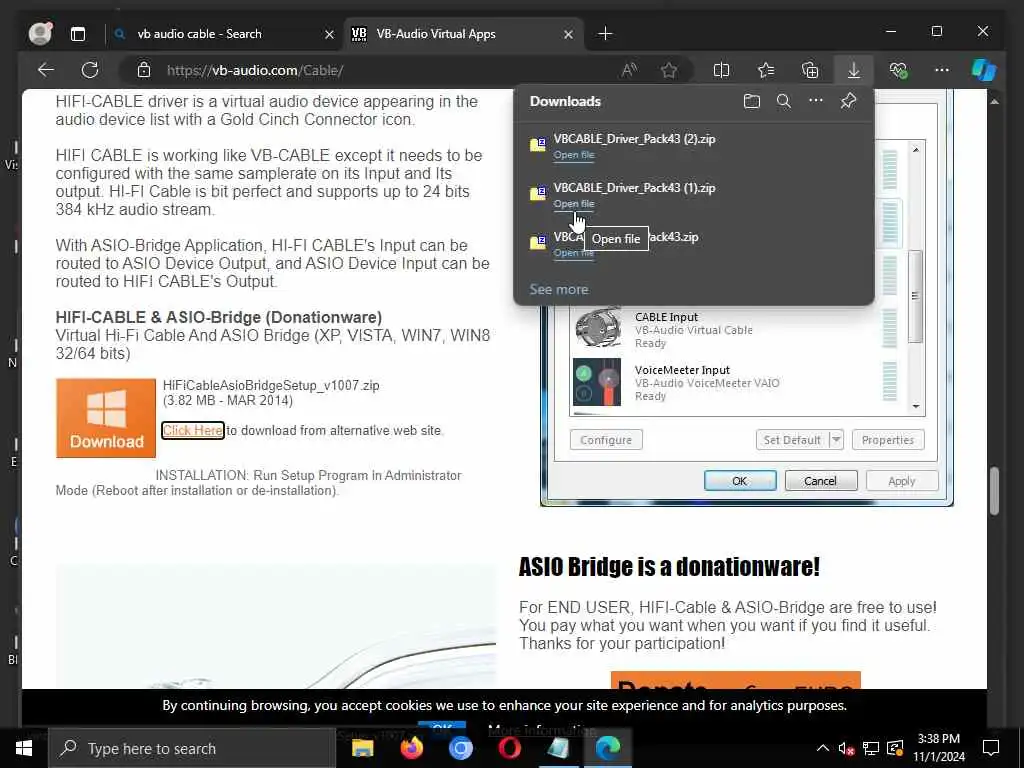Open More options in Downloads panel
The width and height of the screenshot is (1024, 768).
click(x=816, y=101)
